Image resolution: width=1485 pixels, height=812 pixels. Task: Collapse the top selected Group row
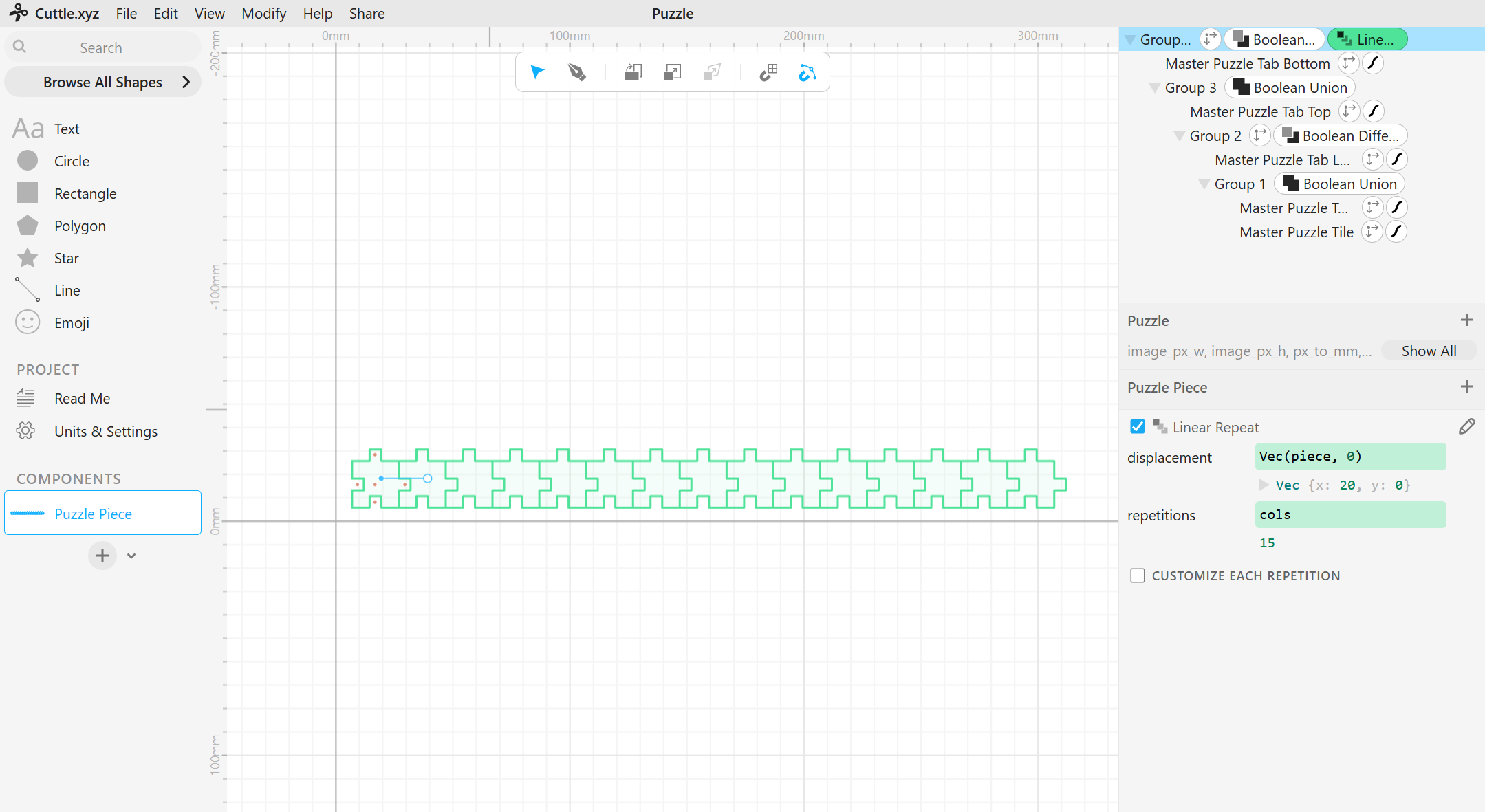(x=1130, y=40)
